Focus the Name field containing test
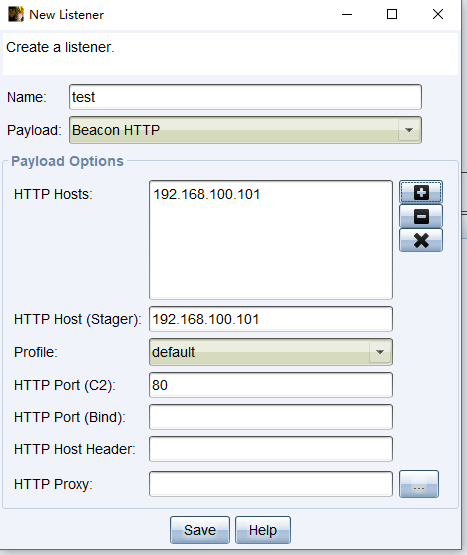 click(x=245, y=97)
